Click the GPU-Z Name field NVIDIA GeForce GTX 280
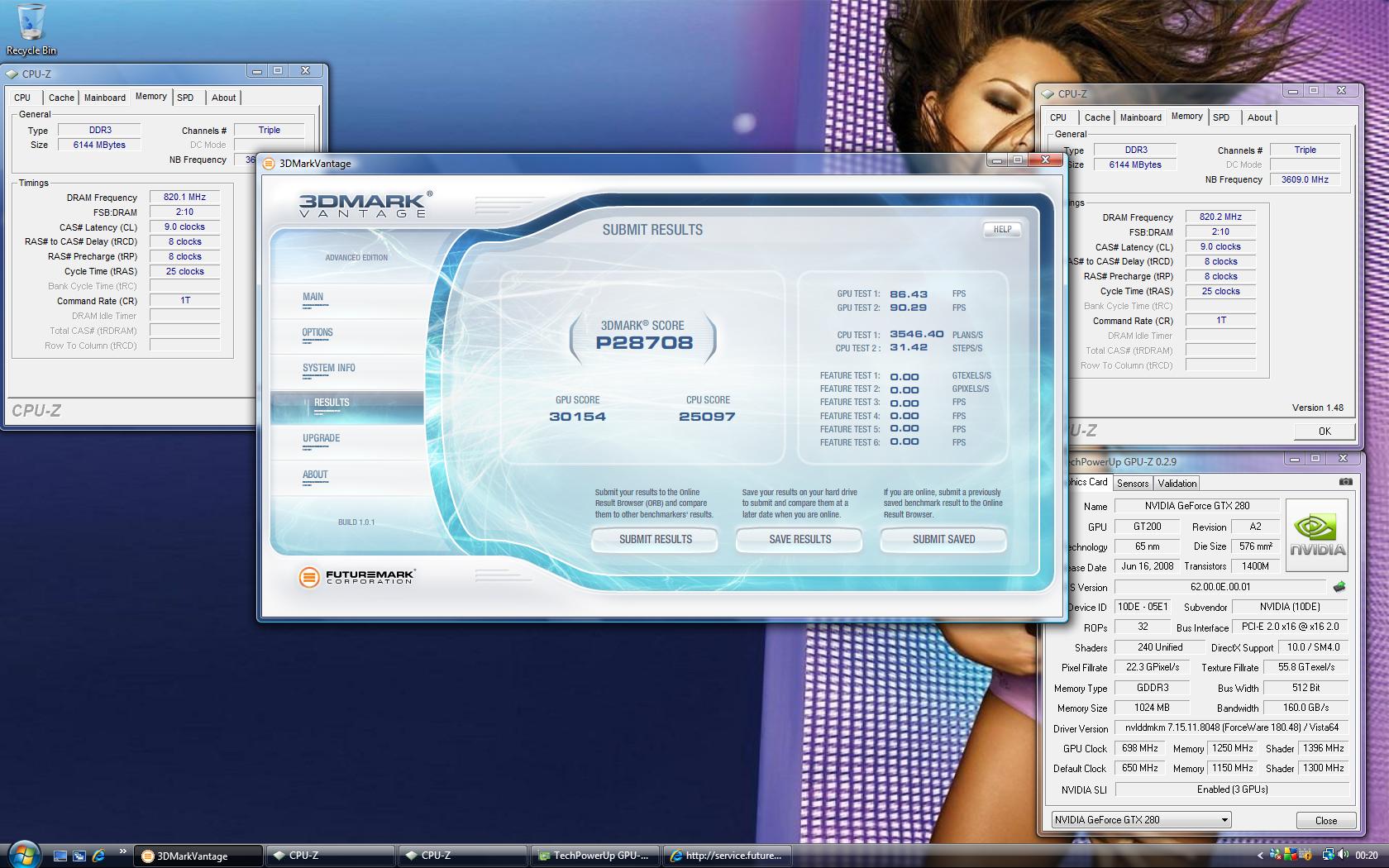The image size is (1389, 868). (x=1197, y=506)
